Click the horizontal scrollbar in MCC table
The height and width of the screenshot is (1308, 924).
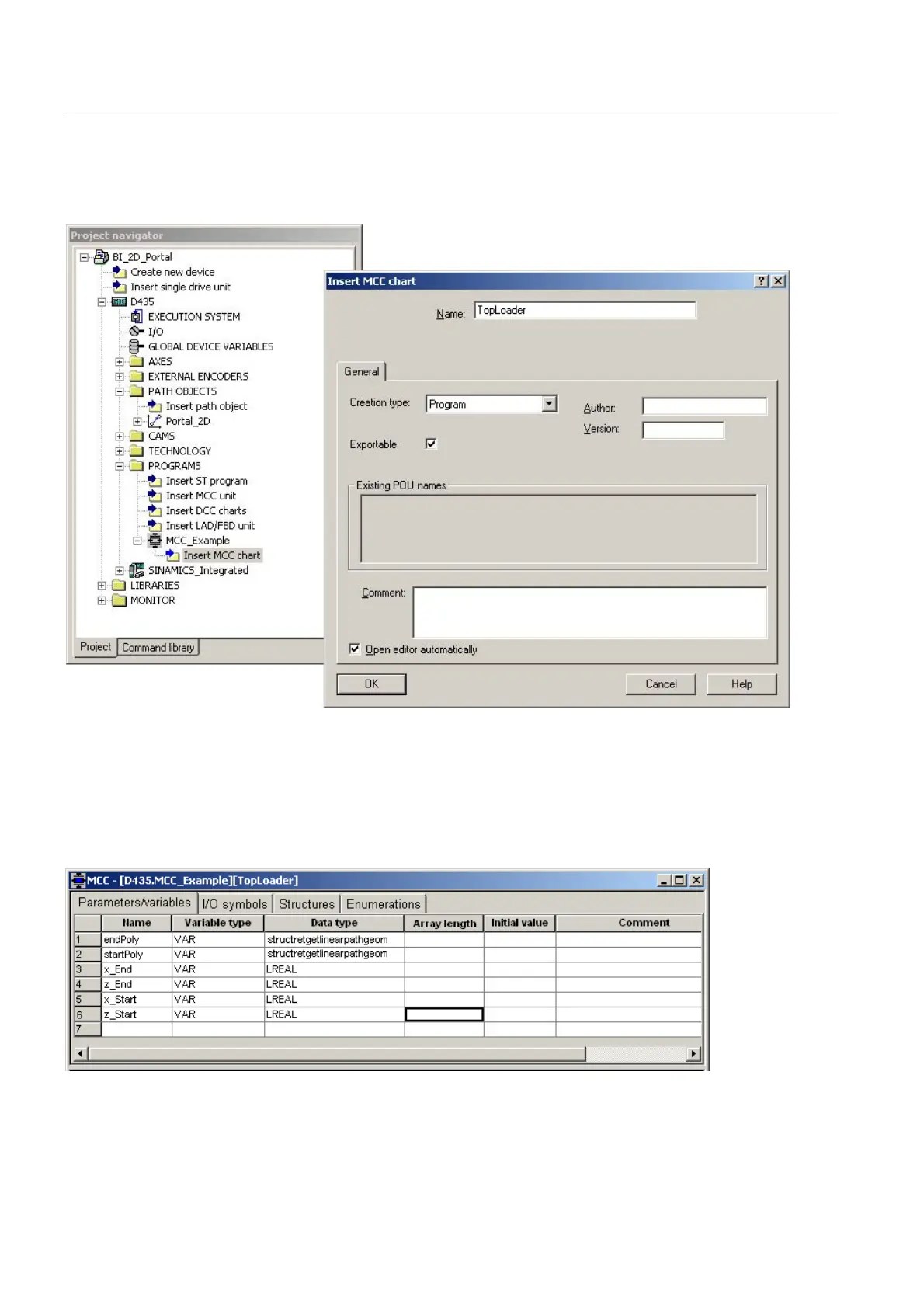pyautogui.click(x=338, y=1054)
